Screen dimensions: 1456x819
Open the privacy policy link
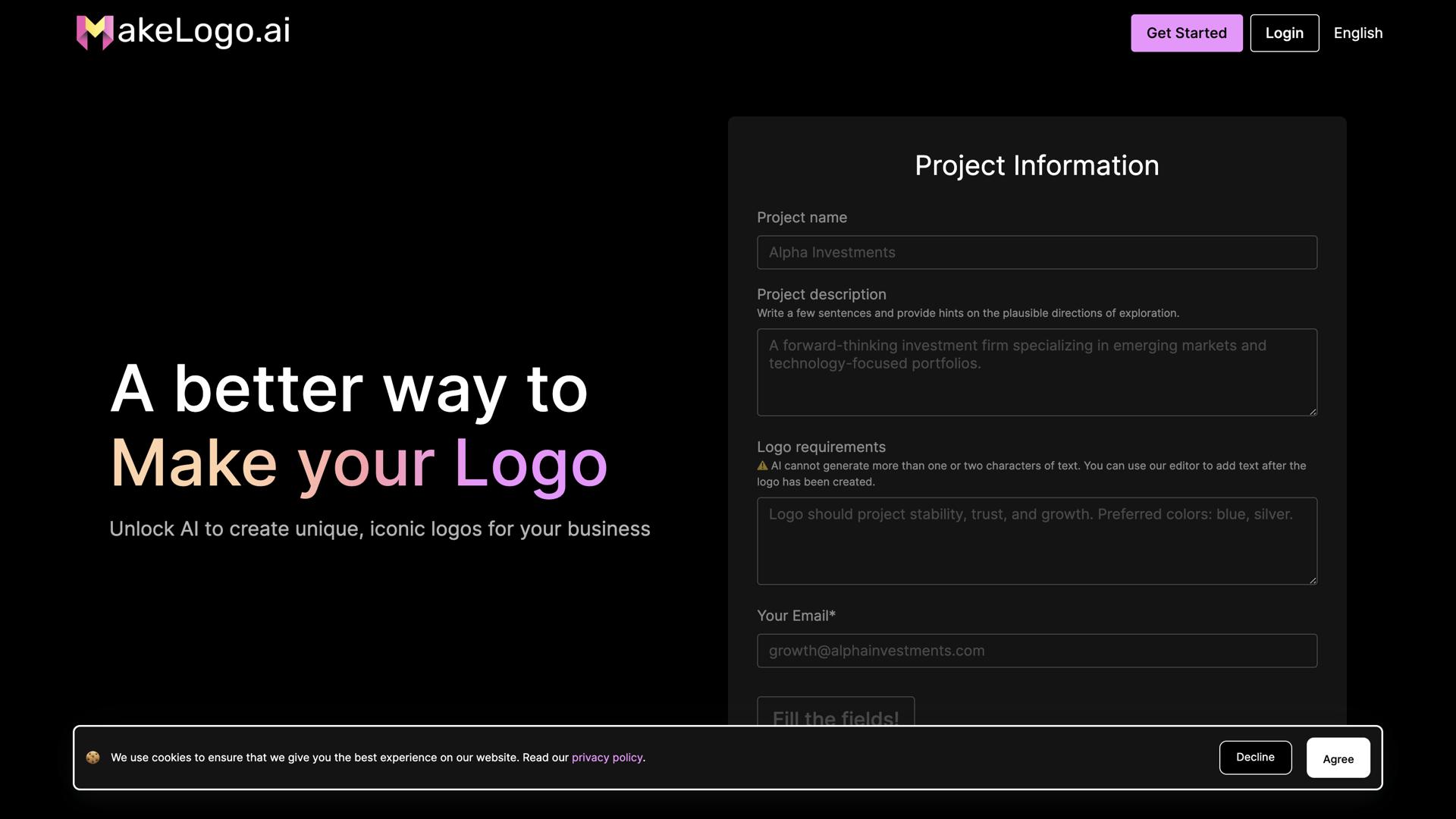coord(607,758)
